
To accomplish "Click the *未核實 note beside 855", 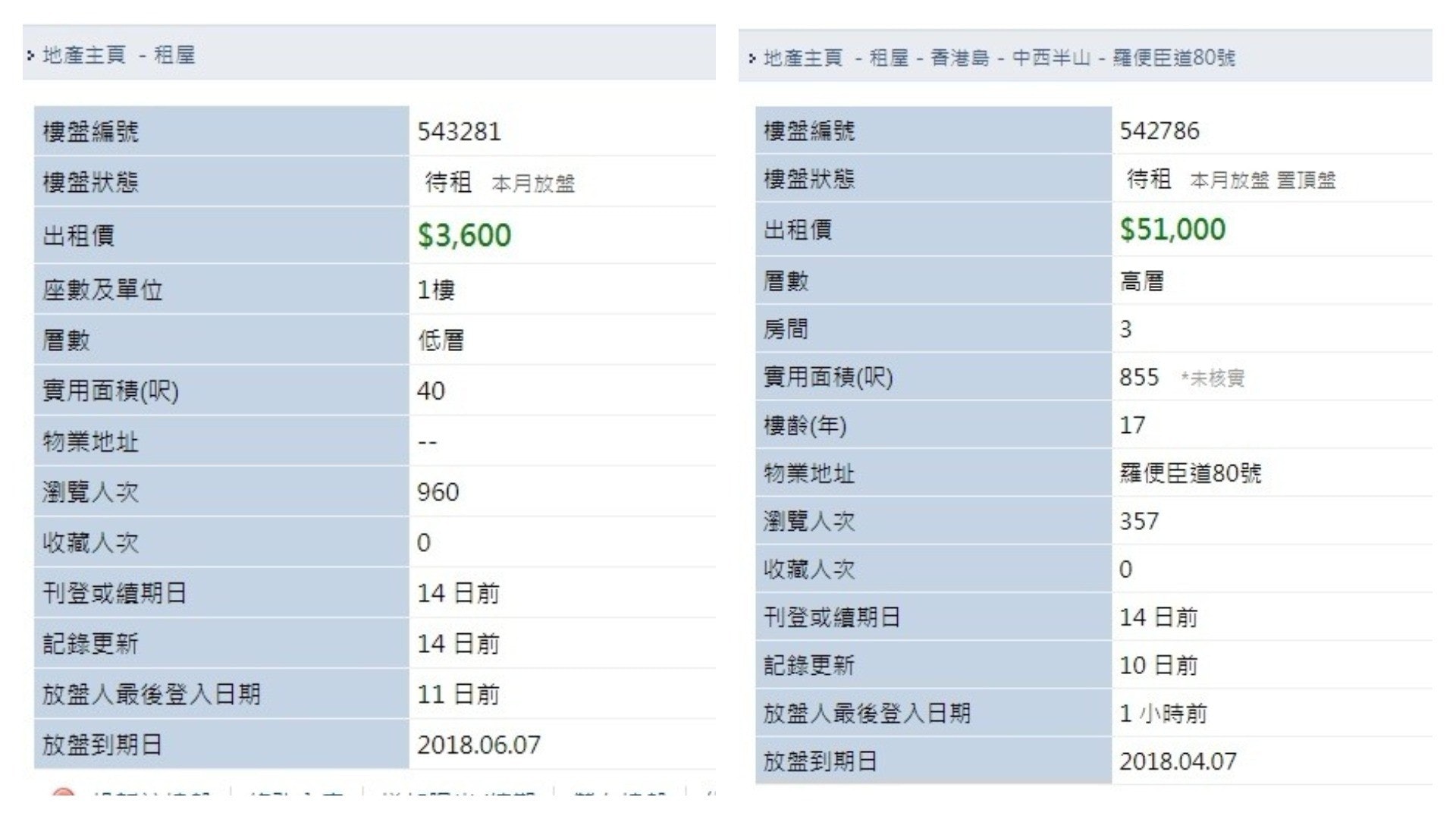I will coord(1213,378).
